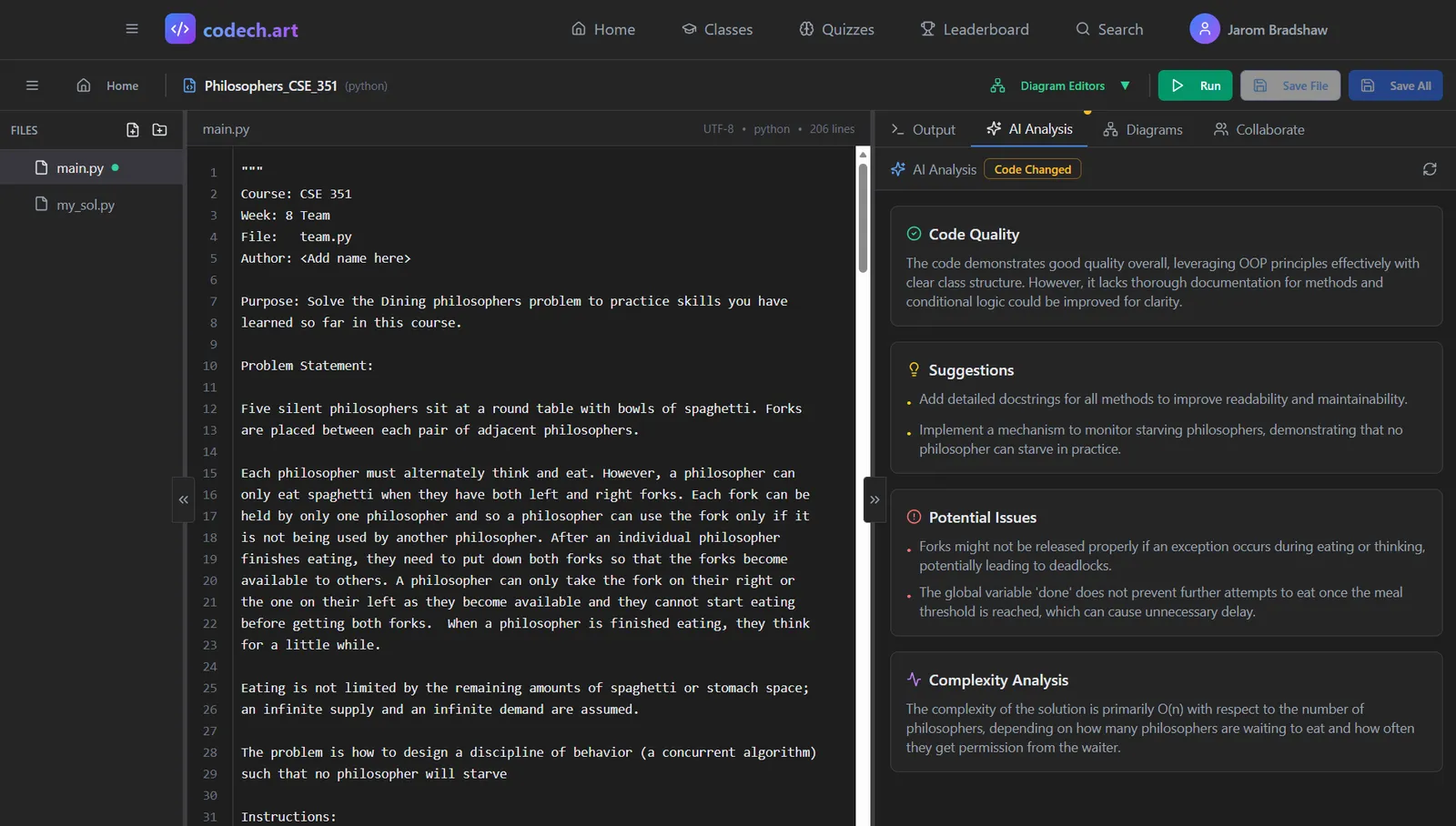Screen dimensions: 1456x826
Task: Open the Diagrams tab
Action: (x=1143, y=129)
